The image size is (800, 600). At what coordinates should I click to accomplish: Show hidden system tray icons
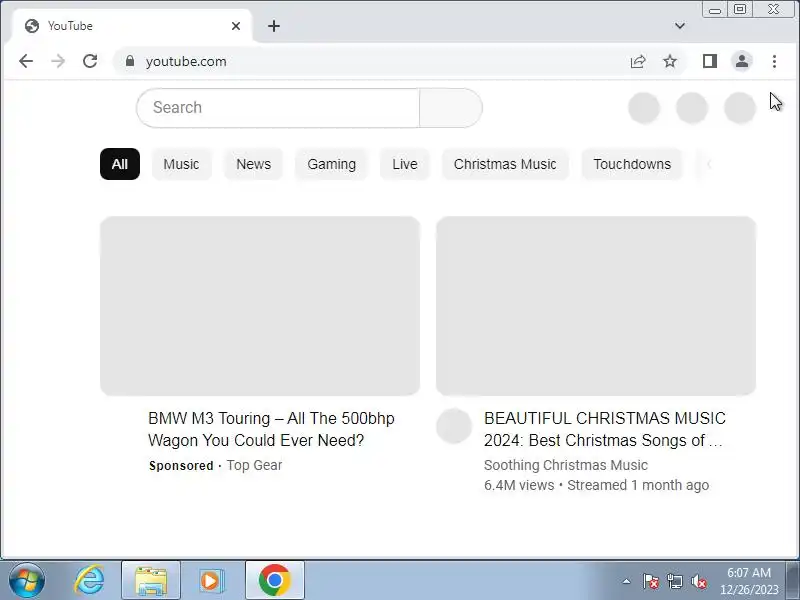[x=627, y=581]
